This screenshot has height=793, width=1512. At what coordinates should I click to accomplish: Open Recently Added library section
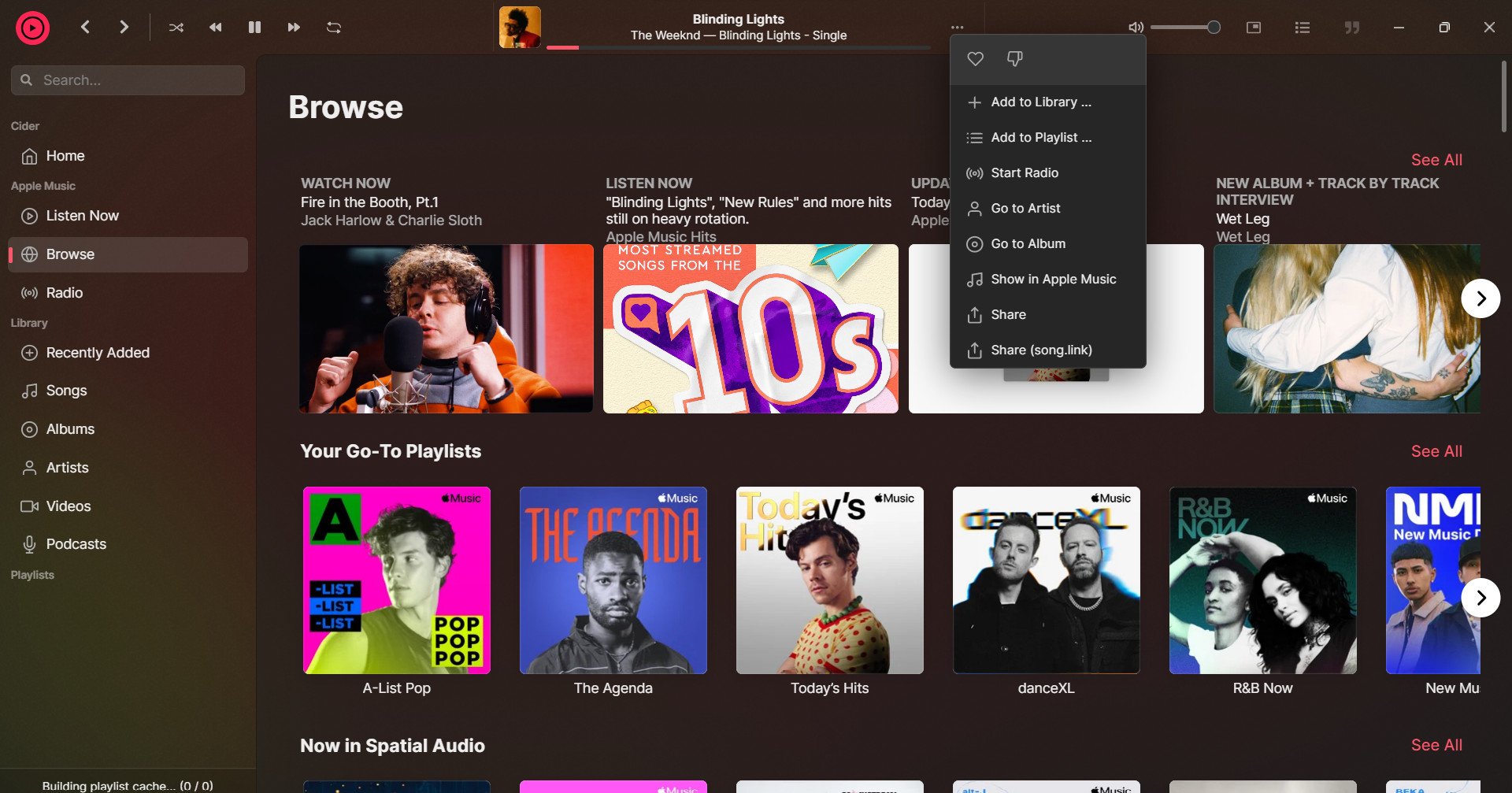tap(128, 353)
